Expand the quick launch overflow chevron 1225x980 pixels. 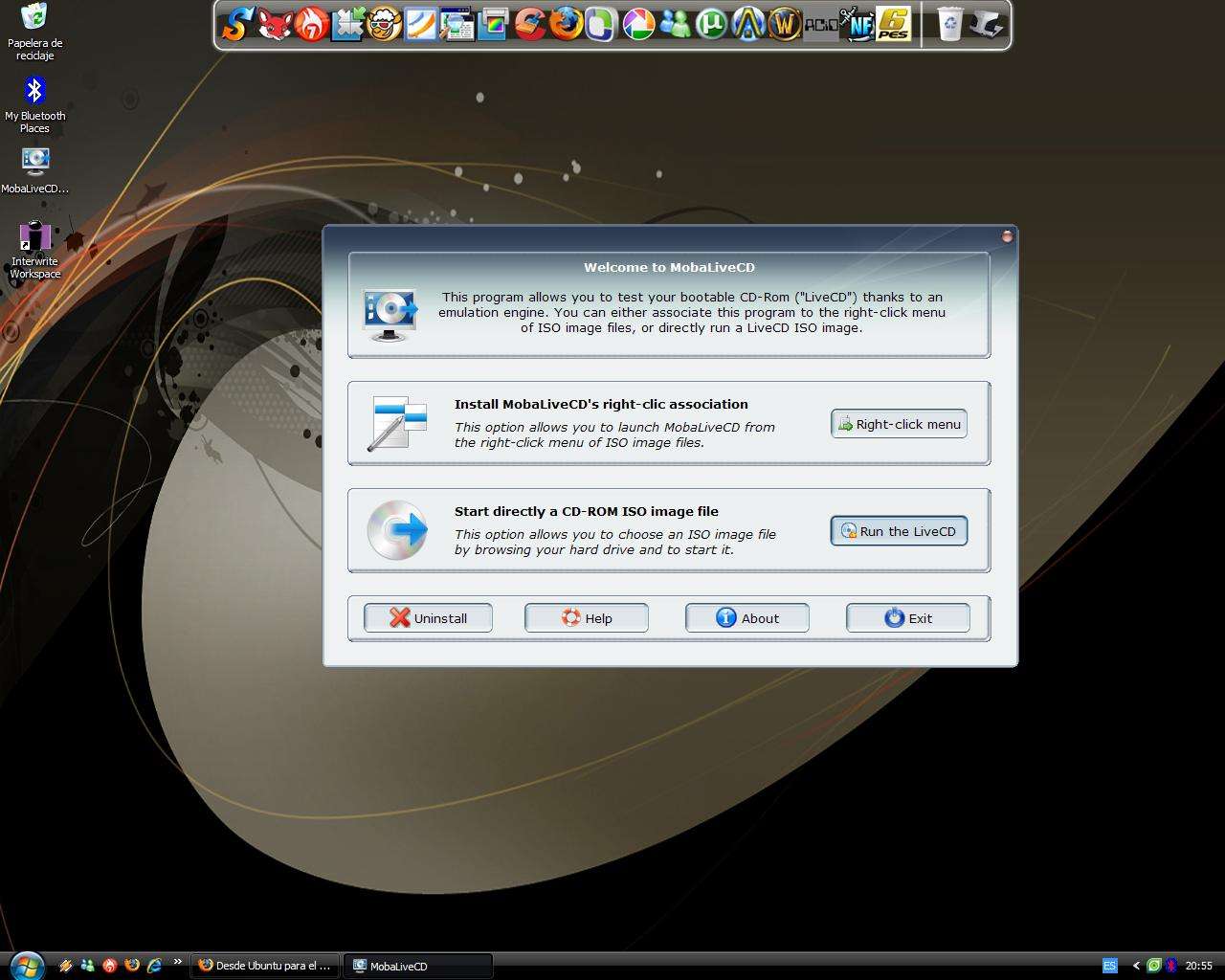(177, 963)
